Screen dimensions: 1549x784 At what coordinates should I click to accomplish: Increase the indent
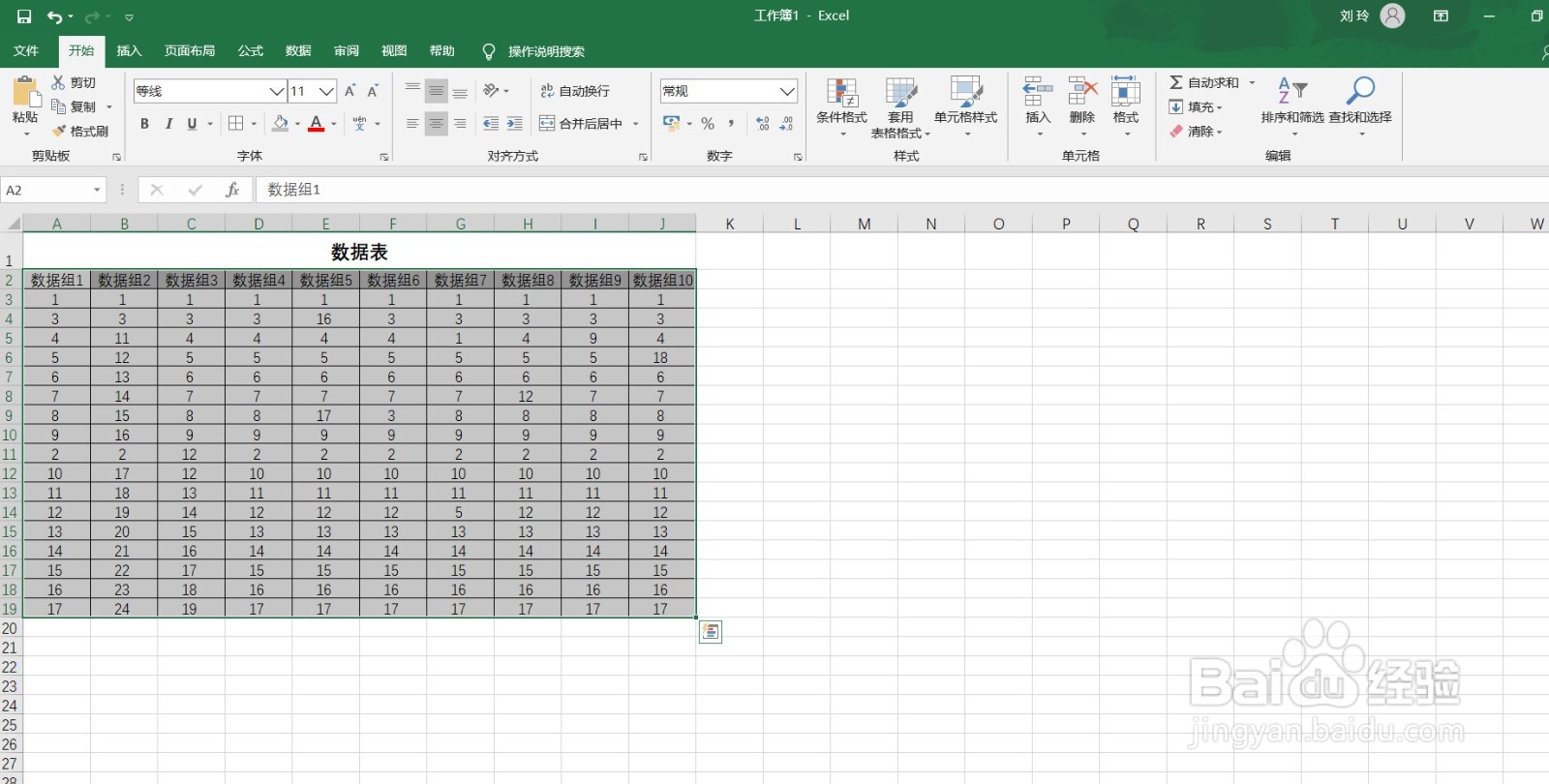click(x=515, y=124)
